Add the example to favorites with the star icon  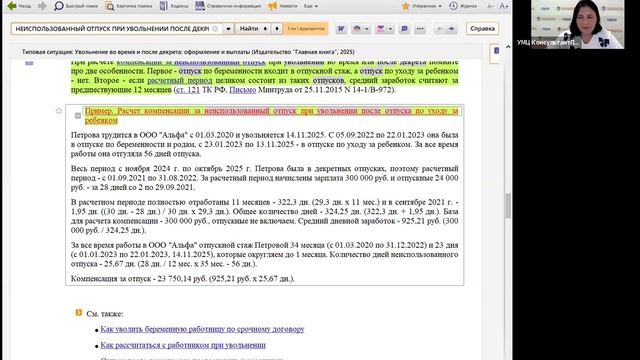pyautogui.click(x=59, y=111)
